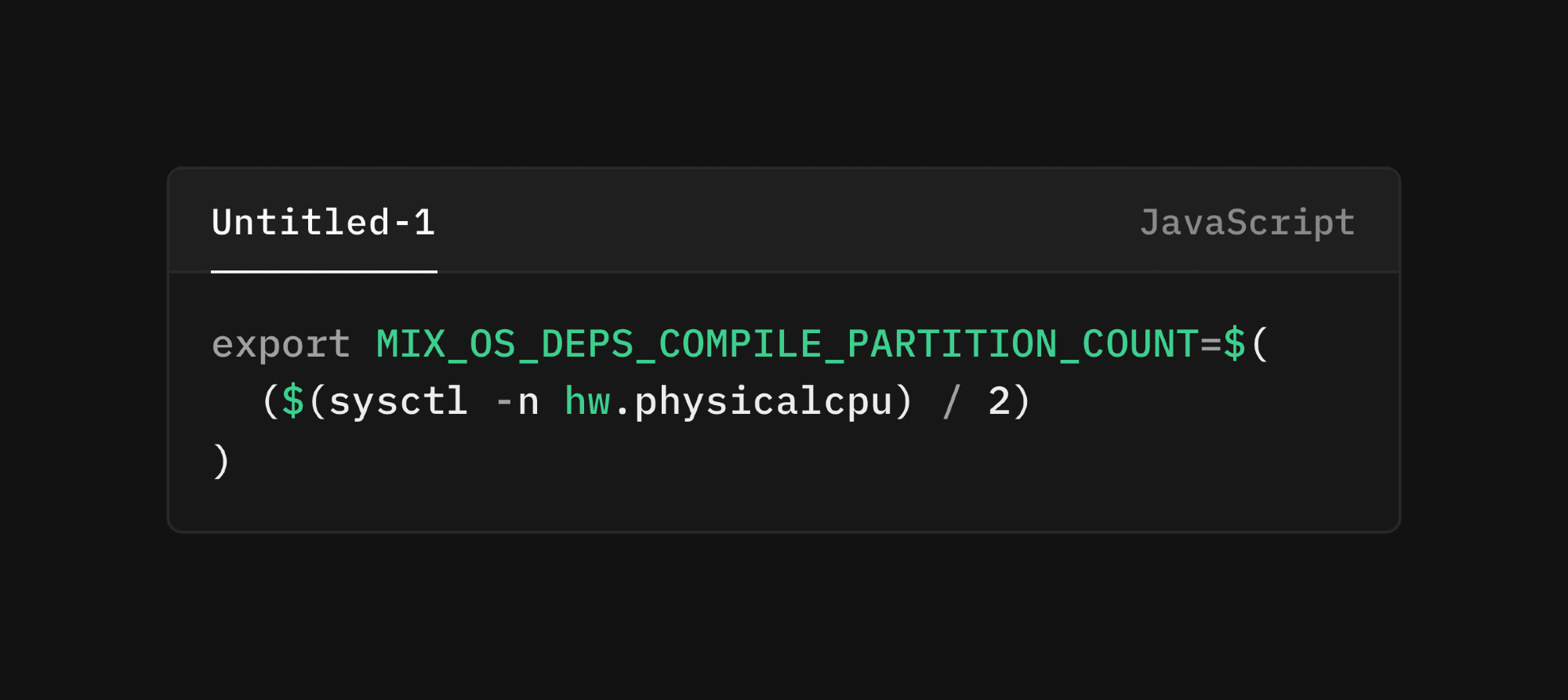The height and width of the screenshot is (700, 1568).
Task: Click the closing parenthesis on the last line
Action: 221,460
